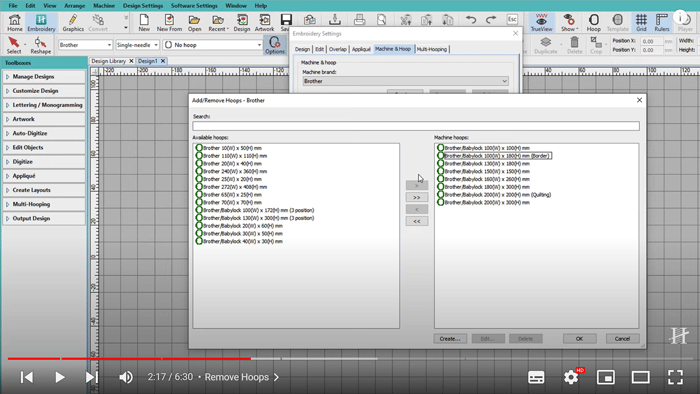Toggle YouTube subtitles button

[x=536, y=377]
